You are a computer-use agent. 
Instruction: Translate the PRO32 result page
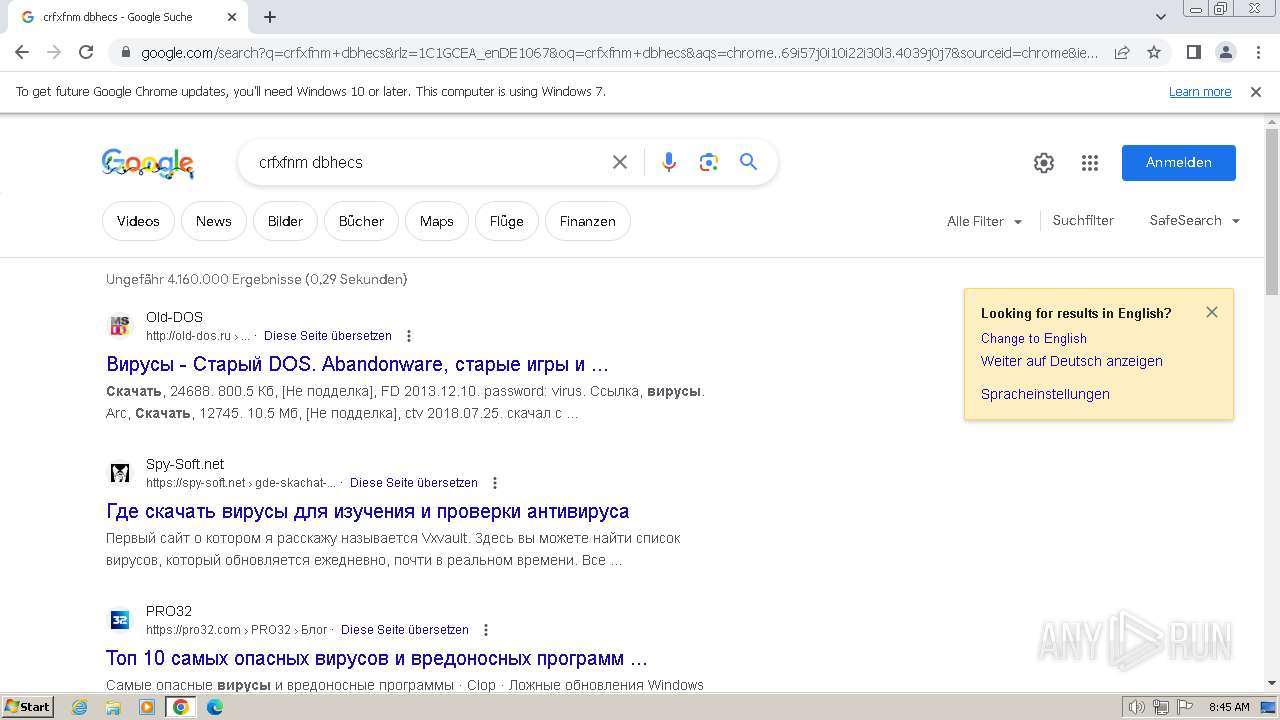[x=405, y=630]
